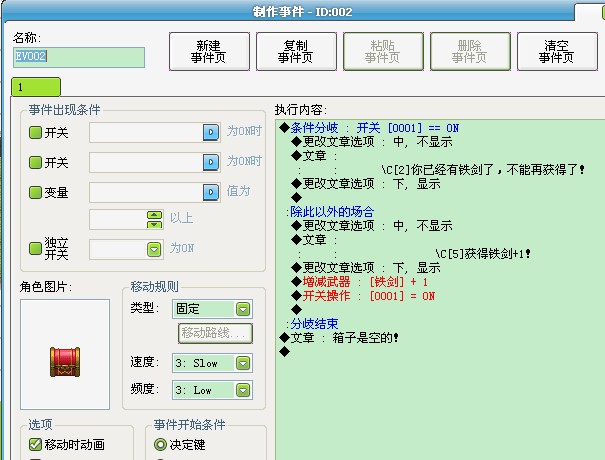Click the 清空事件页 button

(557, 51)
